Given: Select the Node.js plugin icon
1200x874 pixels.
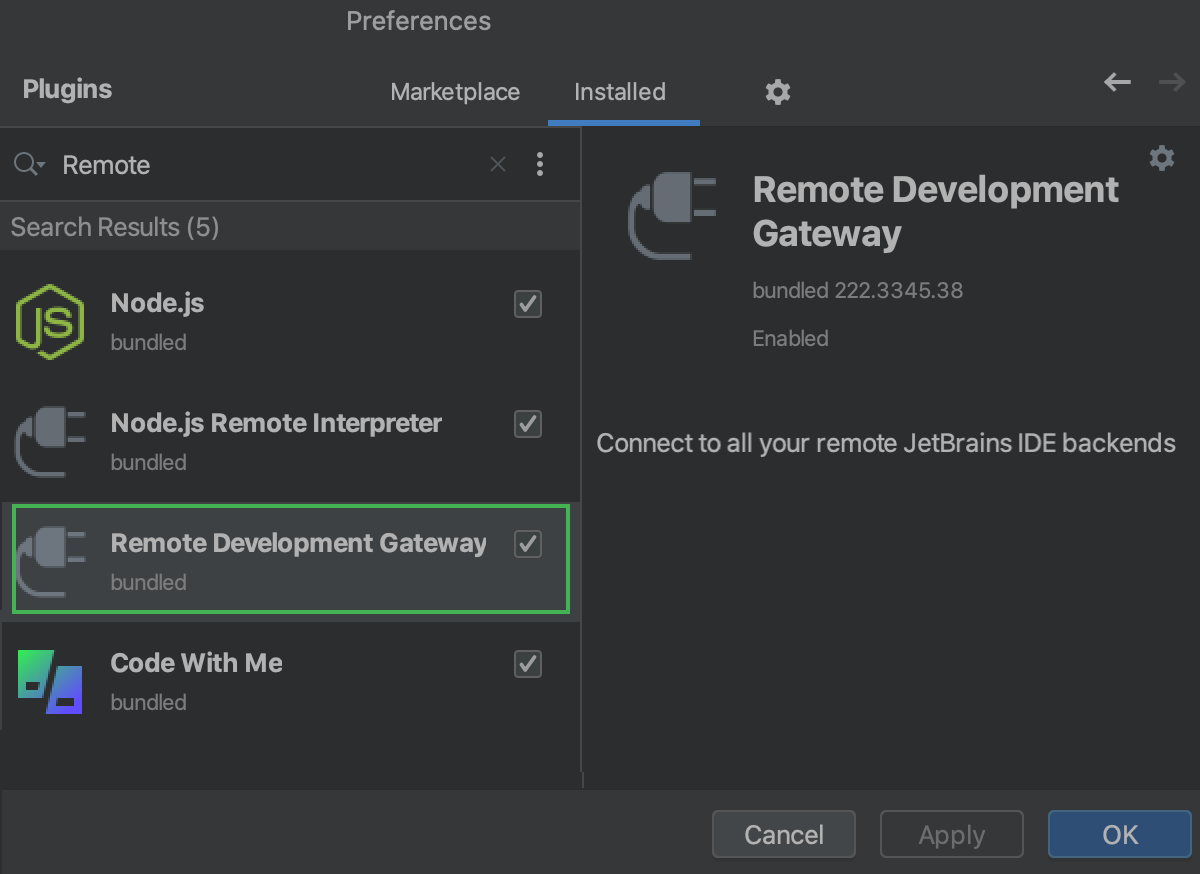Looking at the screenshot, I should (50, 320).
